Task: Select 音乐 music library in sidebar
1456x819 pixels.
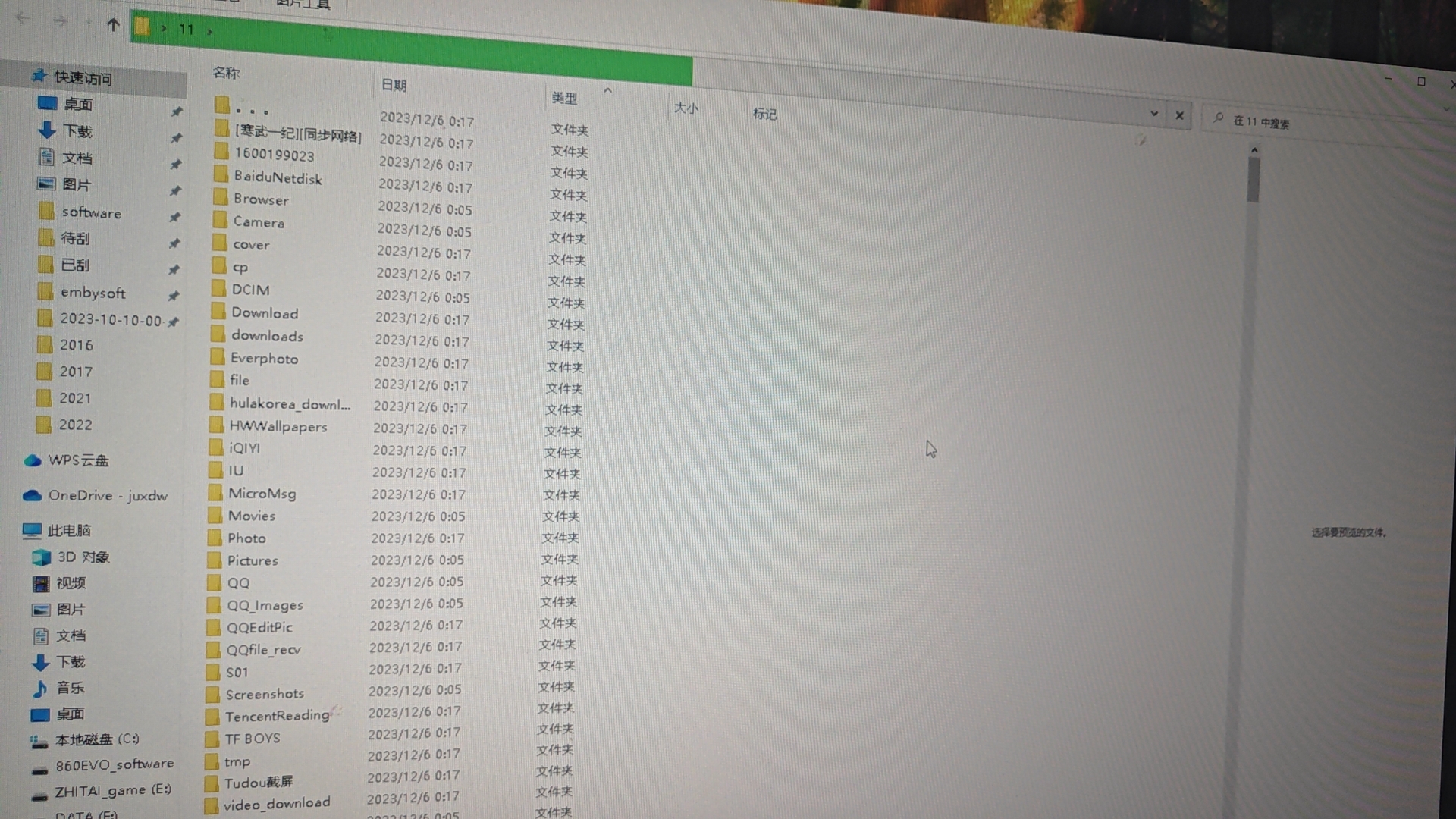Action: [70, 688]
